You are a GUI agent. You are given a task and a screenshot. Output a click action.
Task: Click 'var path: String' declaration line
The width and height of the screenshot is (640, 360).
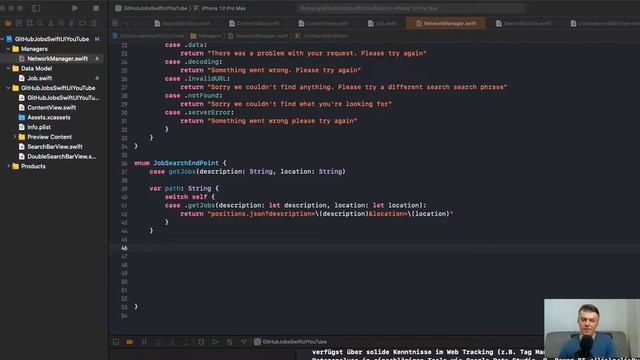(184, 189)
